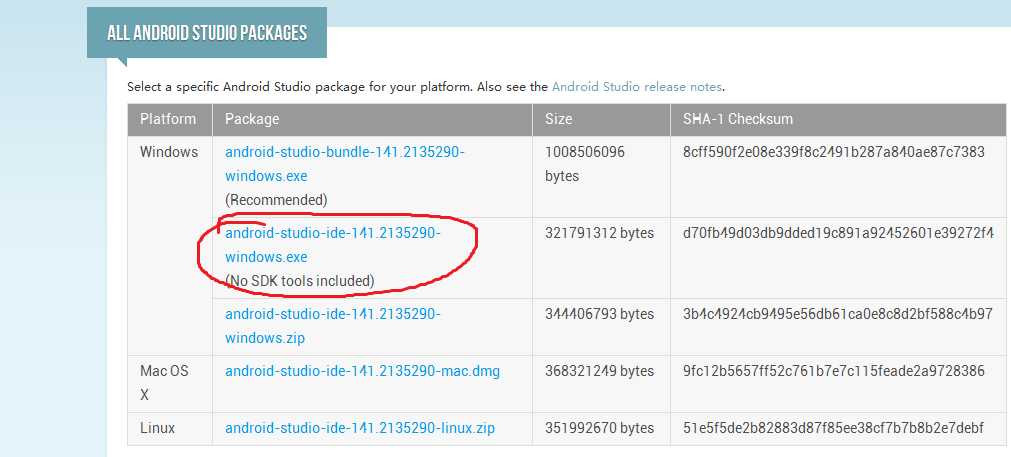
Task: Click the 368321249 bytes size value
Action: 599,371
